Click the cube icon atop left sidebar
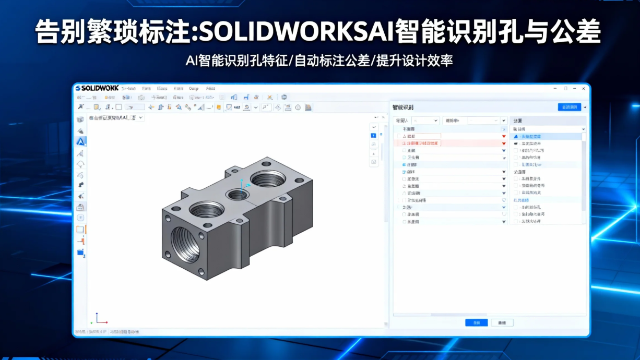 tap(80, 120)
